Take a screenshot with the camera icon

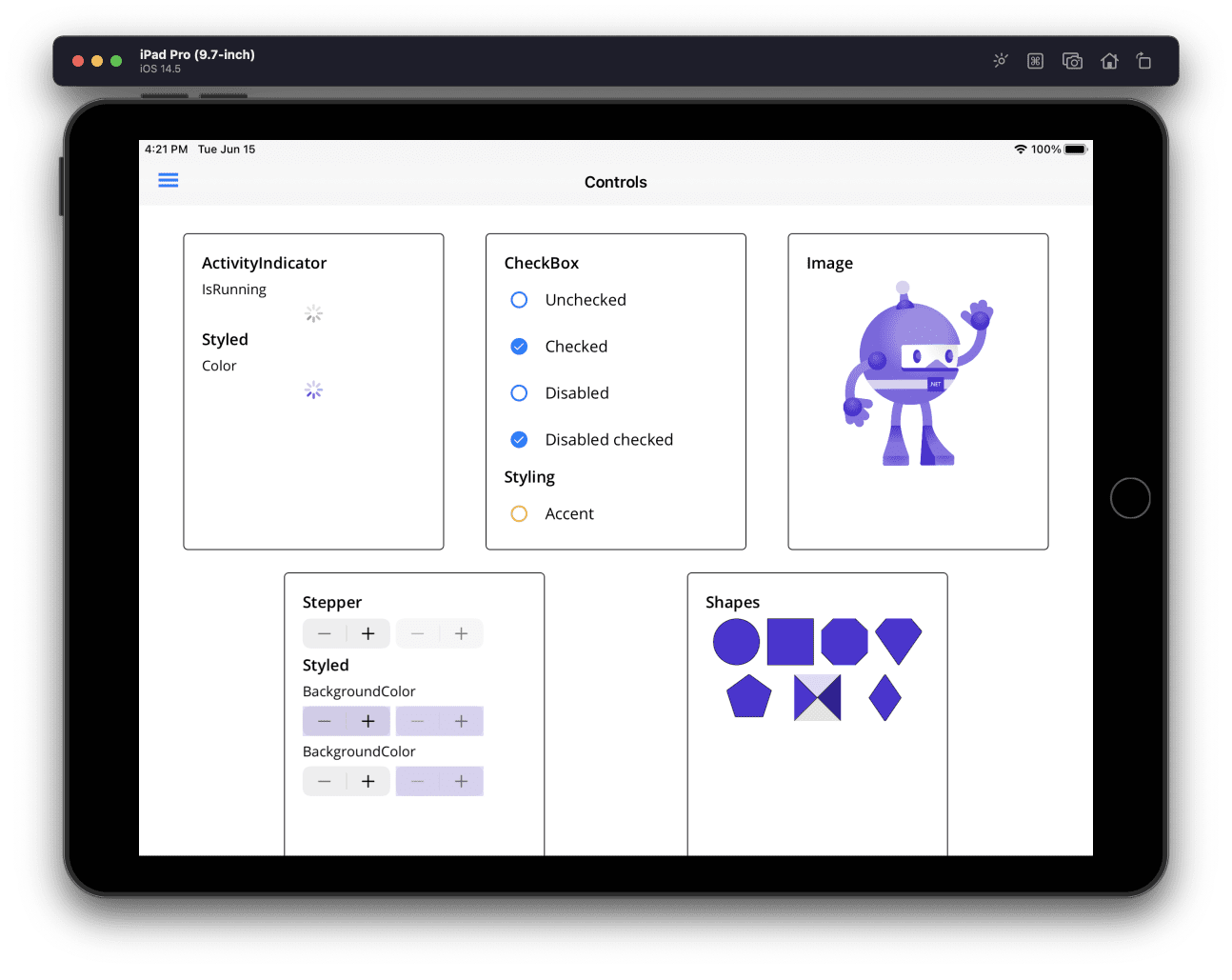[1073, 61]
